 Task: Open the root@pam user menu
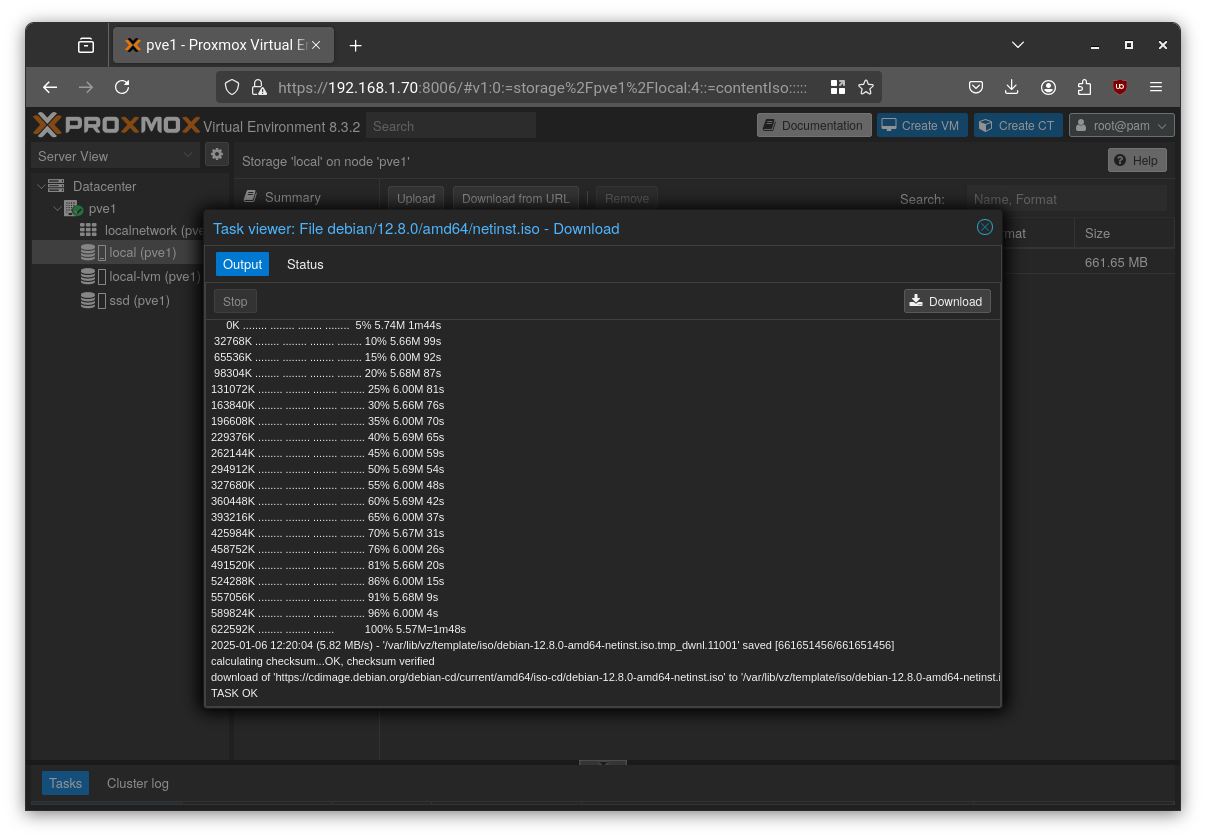(x=1121, y=125)
